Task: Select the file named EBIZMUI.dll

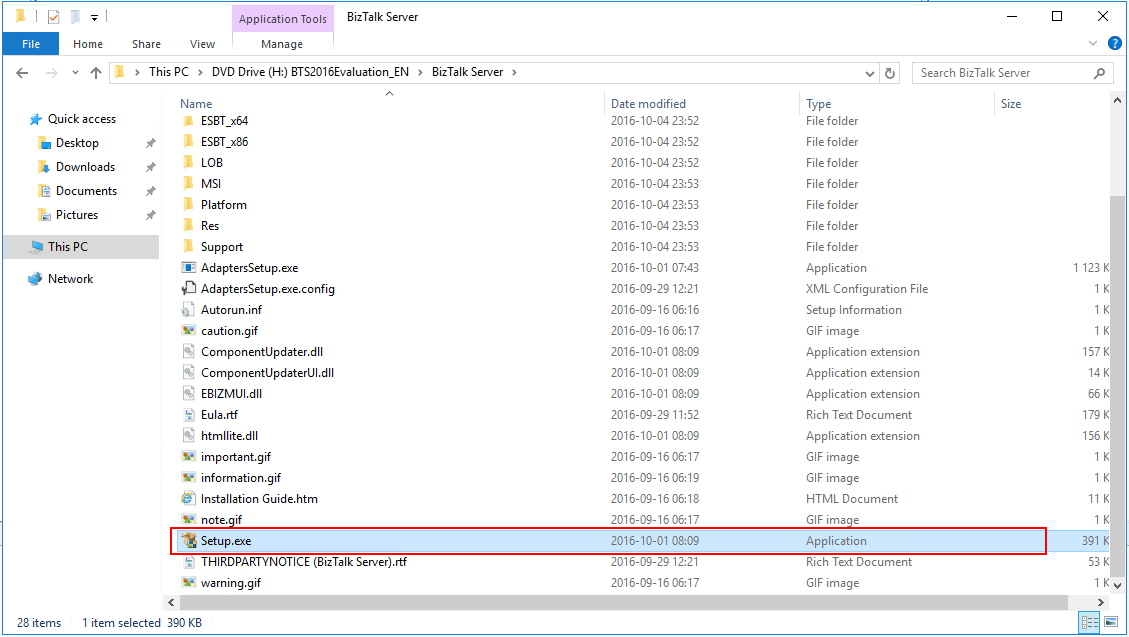Action: point(231,393)
